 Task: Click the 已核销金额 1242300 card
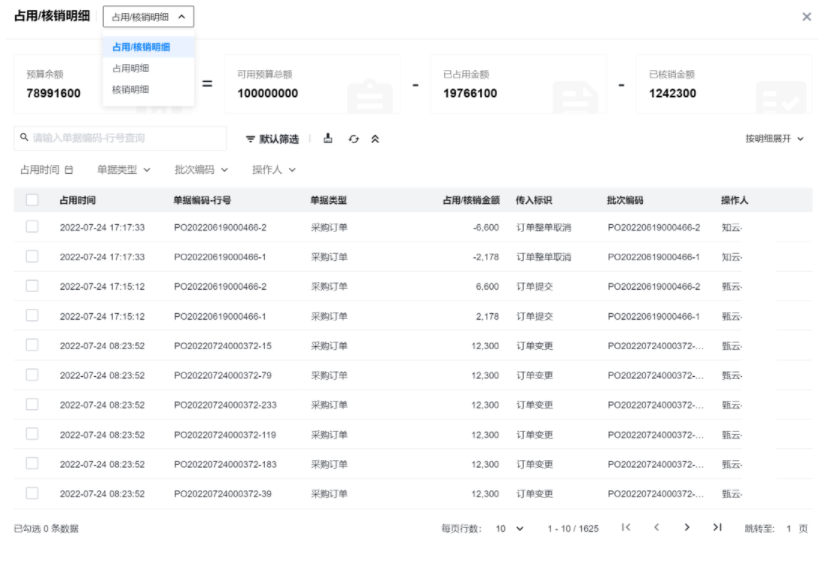[724, 84]
